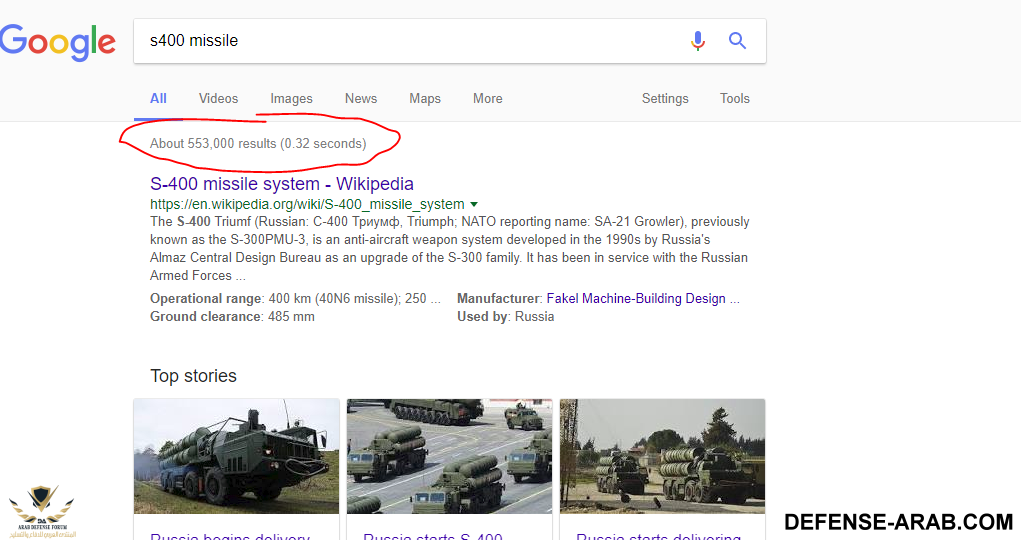This screenshot has height=540, width=1021.
Task: Click the blue magnifier search icon
Action: tap(737, 40)
